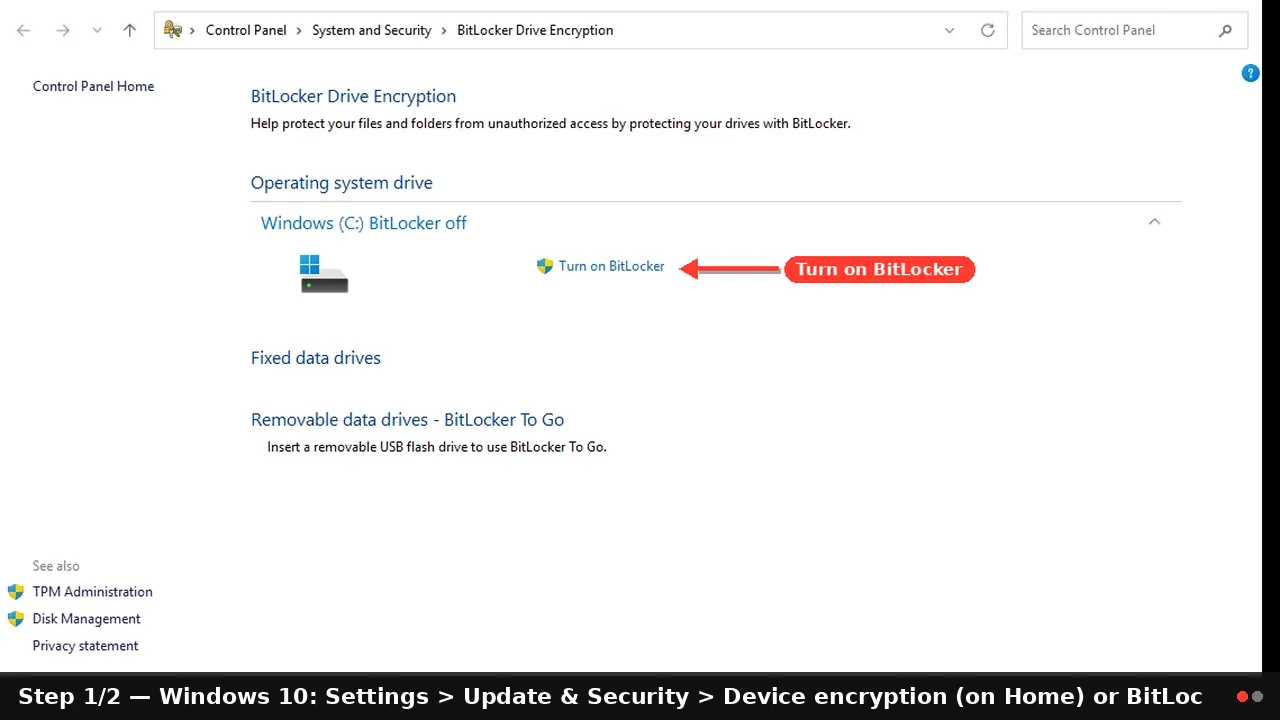Viewport: 1280px width, 720px height.
Task: Open the Privacy statement link
Action: tap(85, 646)
